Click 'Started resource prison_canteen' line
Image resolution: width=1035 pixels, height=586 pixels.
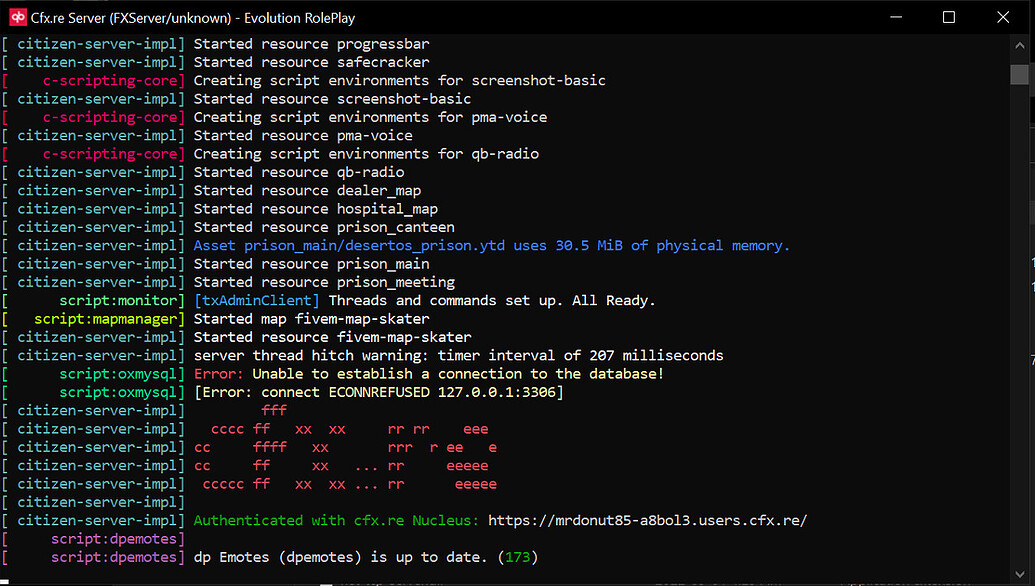(324, 228)
